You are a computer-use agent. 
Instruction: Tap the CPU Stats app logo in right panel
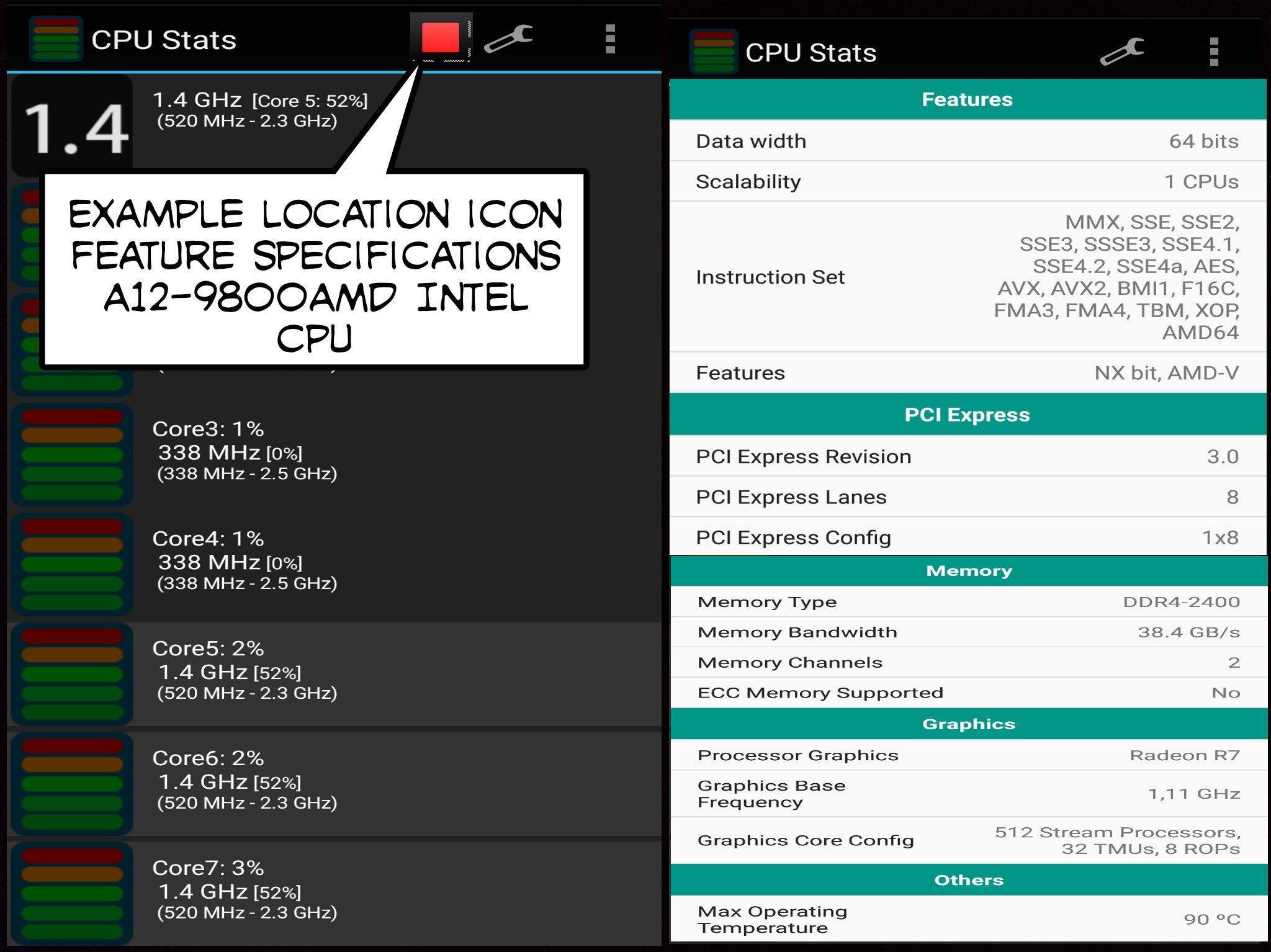tap(714, 52)
